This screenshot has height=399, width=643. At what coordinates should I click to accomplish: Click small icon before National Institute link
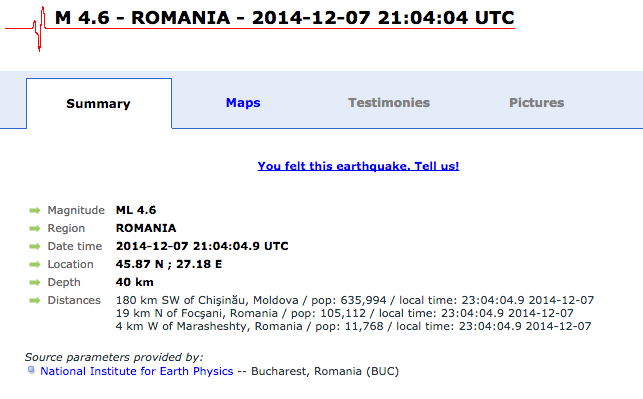click(31, 370)
